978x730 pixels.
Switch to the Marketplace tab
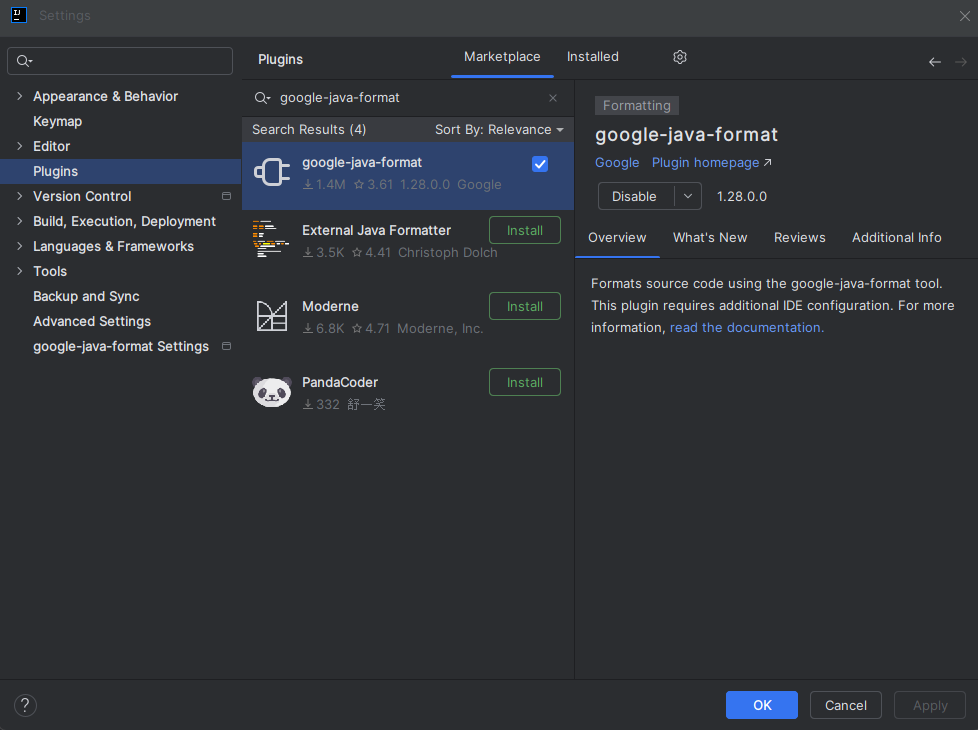tap(502, 57)
